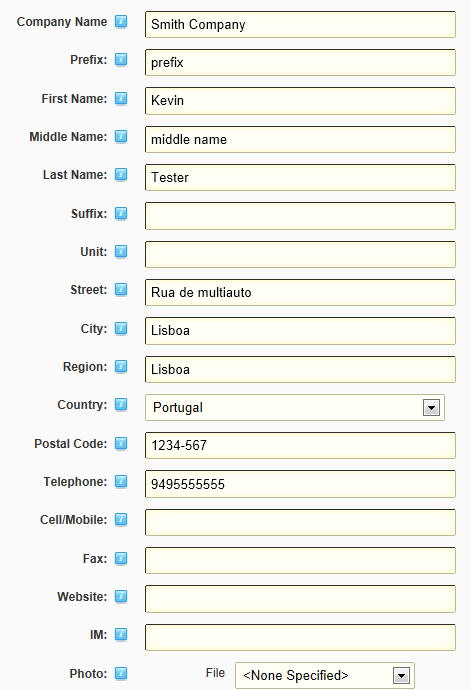Open the Middle Name help icon
The width and height of the screenshot is (471, 690).
tap(121, 136)
